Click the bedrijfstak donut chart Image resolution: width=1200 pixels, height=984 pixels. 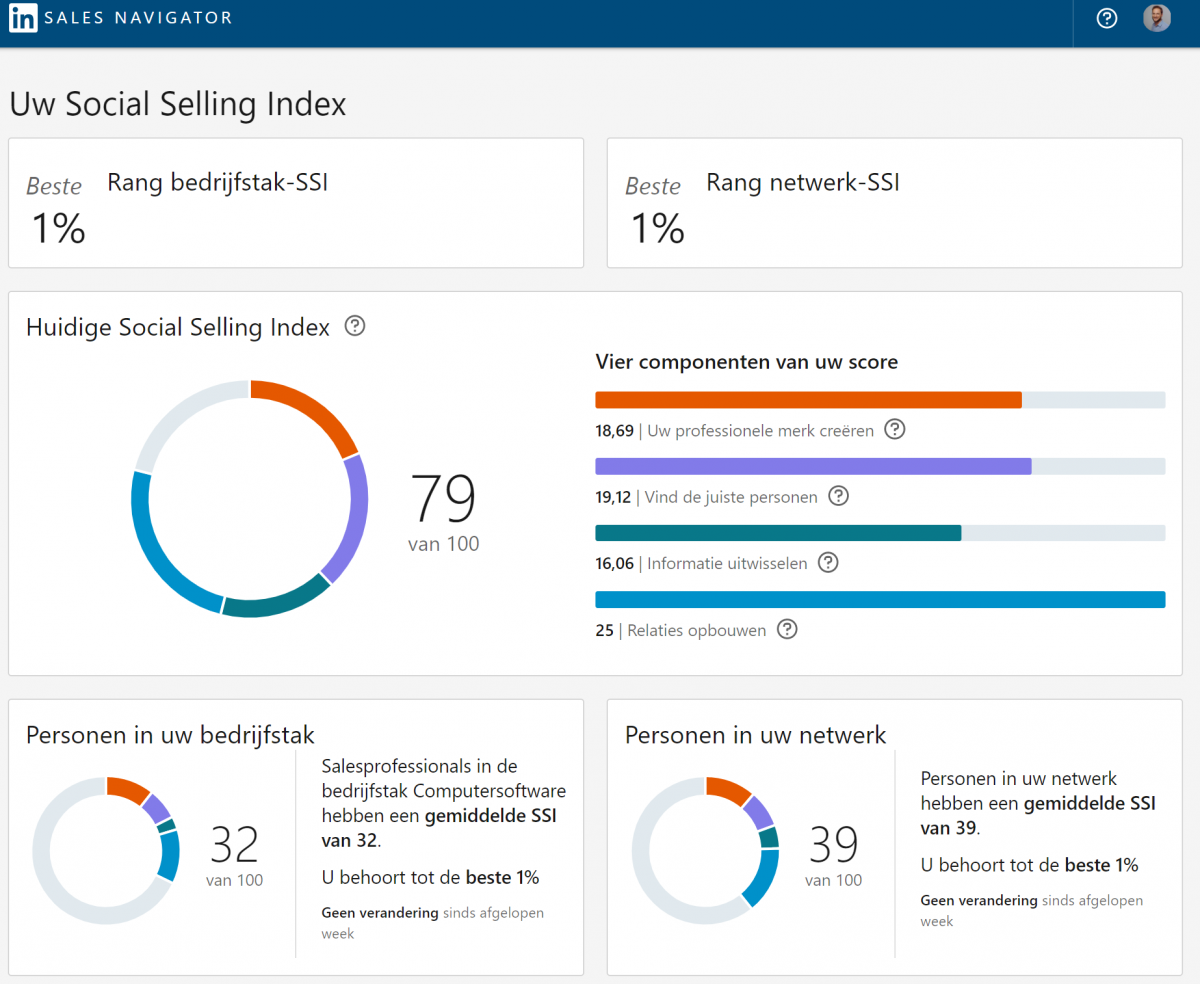(106, 850)
